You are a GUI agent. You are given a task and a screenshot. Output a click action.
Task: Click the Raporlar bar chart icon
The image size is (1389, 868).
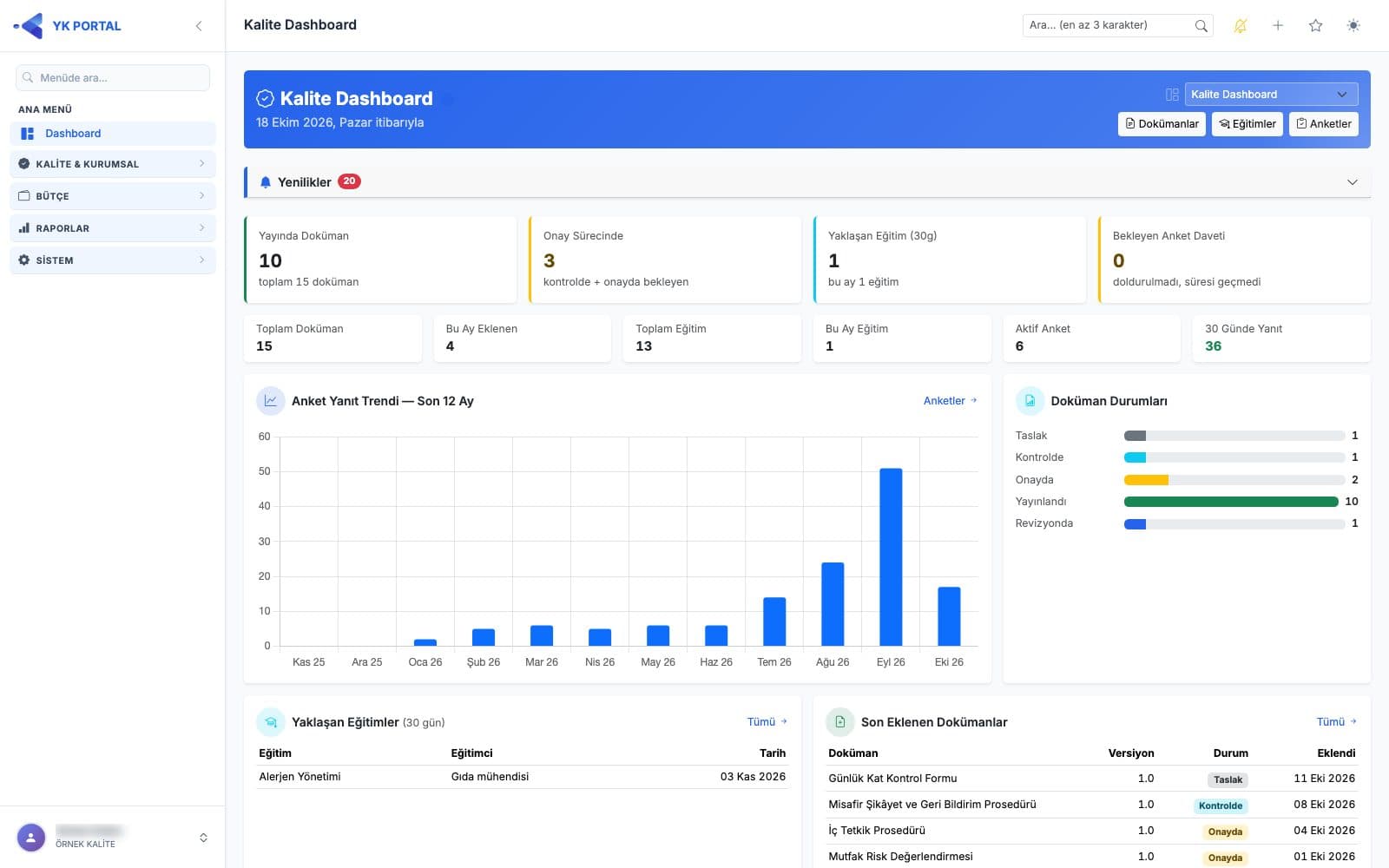24,228
